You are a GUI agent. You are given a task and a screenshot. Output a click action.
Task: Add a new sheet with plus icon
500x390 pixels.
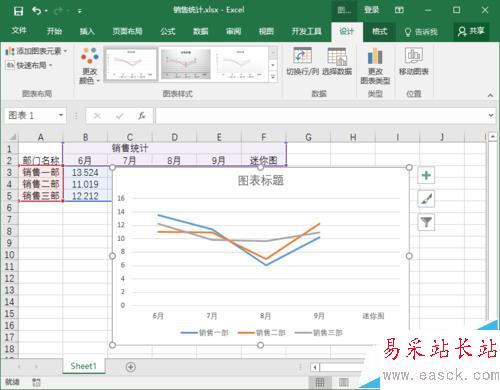(131, 367)
